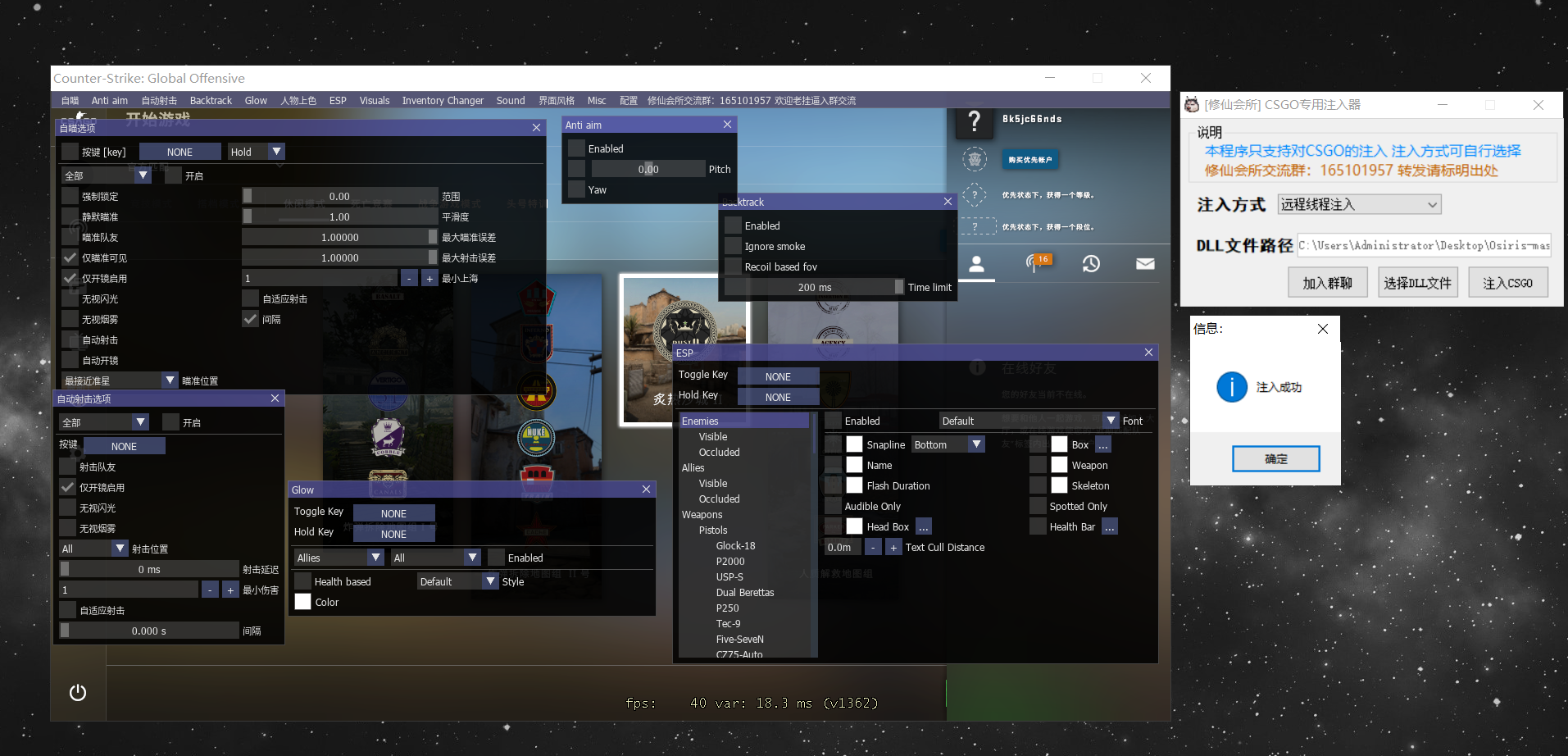Viewport: 1568px width, 756px height.
Task: Open the friends list person icon
Action: 976,264
